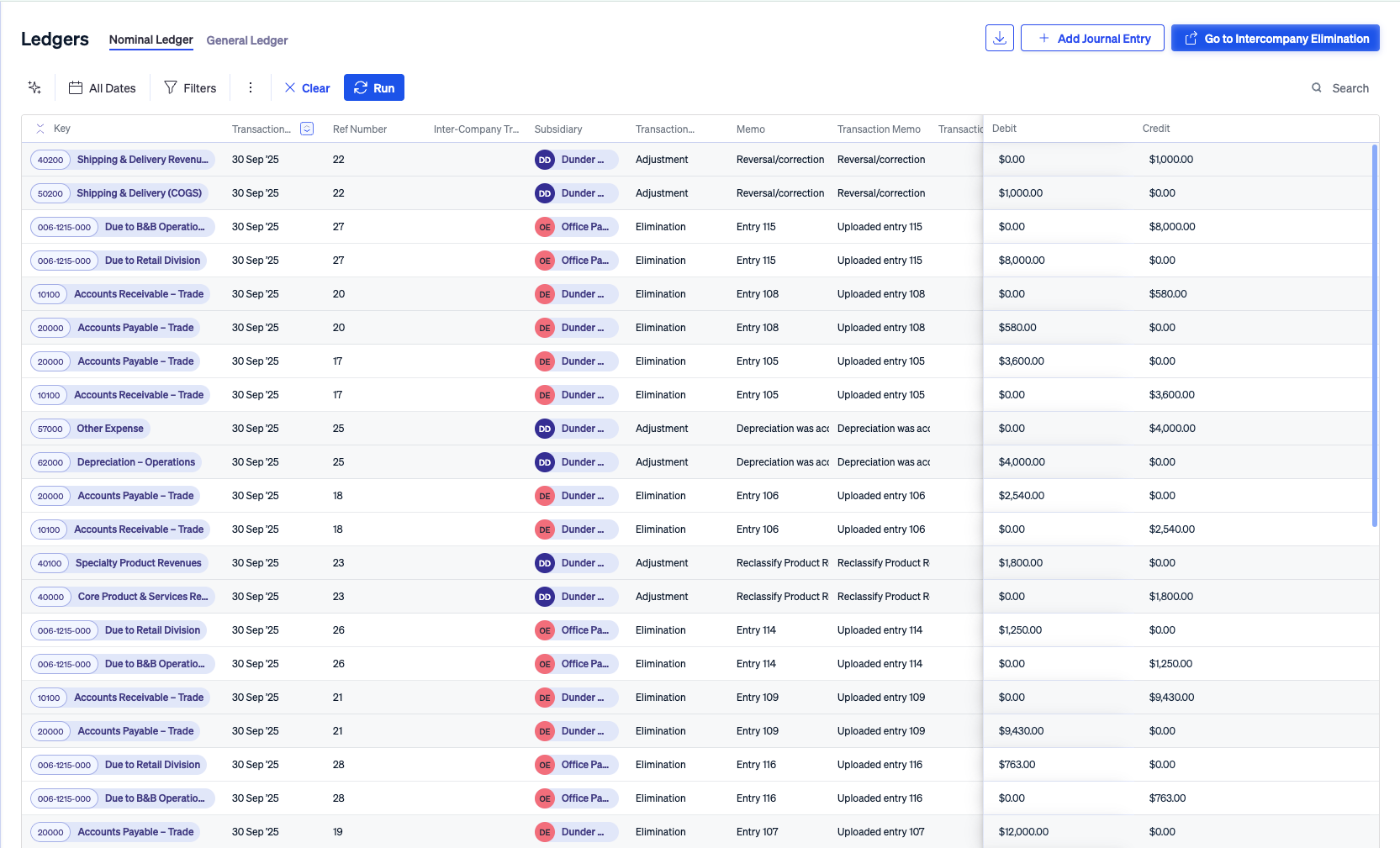Click the 57000 Other Expense account chip
The height and width of the screenshot is (848, 1400).
click(x=89, y=428)
